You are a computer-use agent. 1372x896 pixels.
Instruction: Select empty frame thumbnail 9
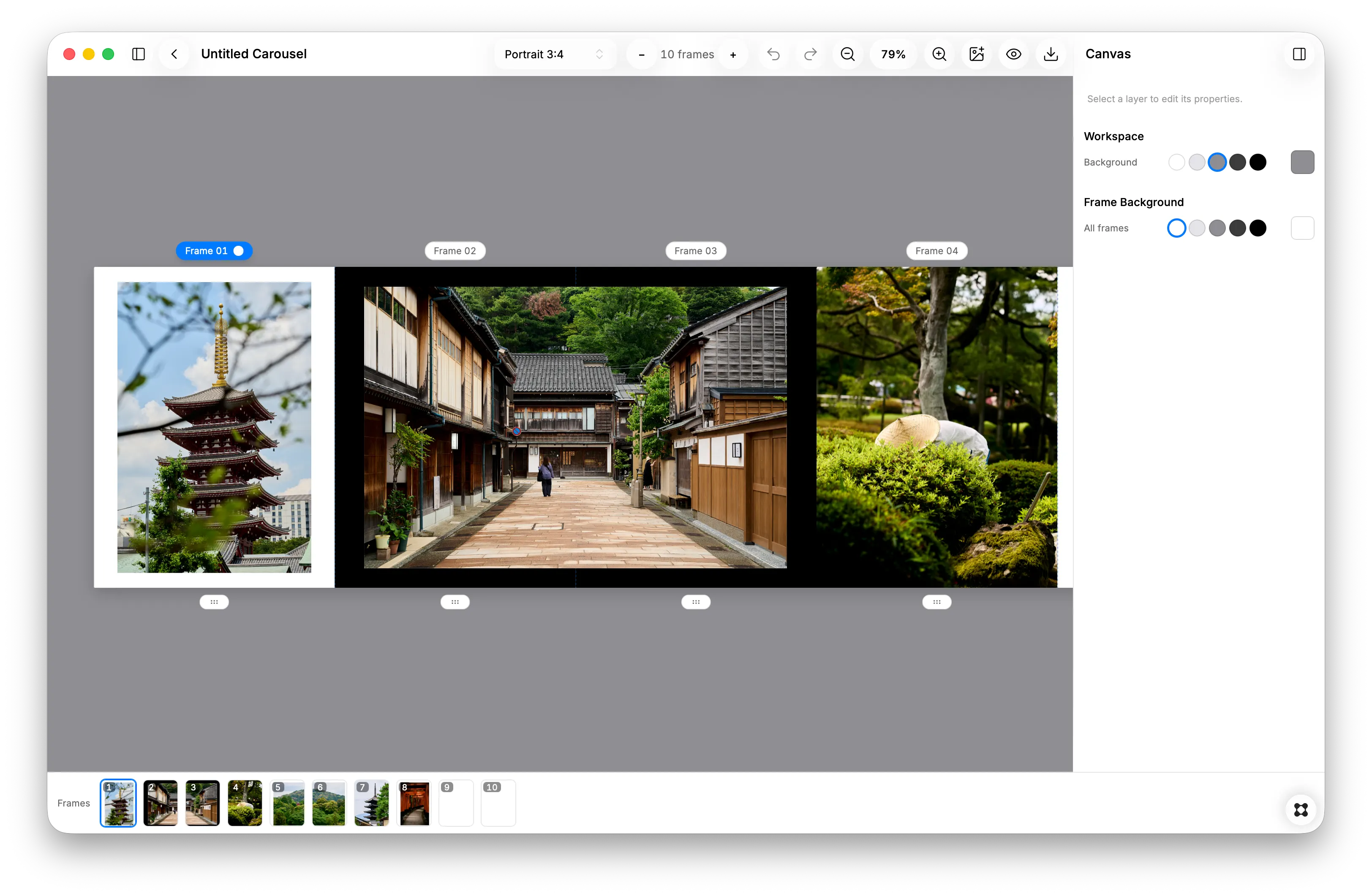pyautogui.click(x=456, y=803)
